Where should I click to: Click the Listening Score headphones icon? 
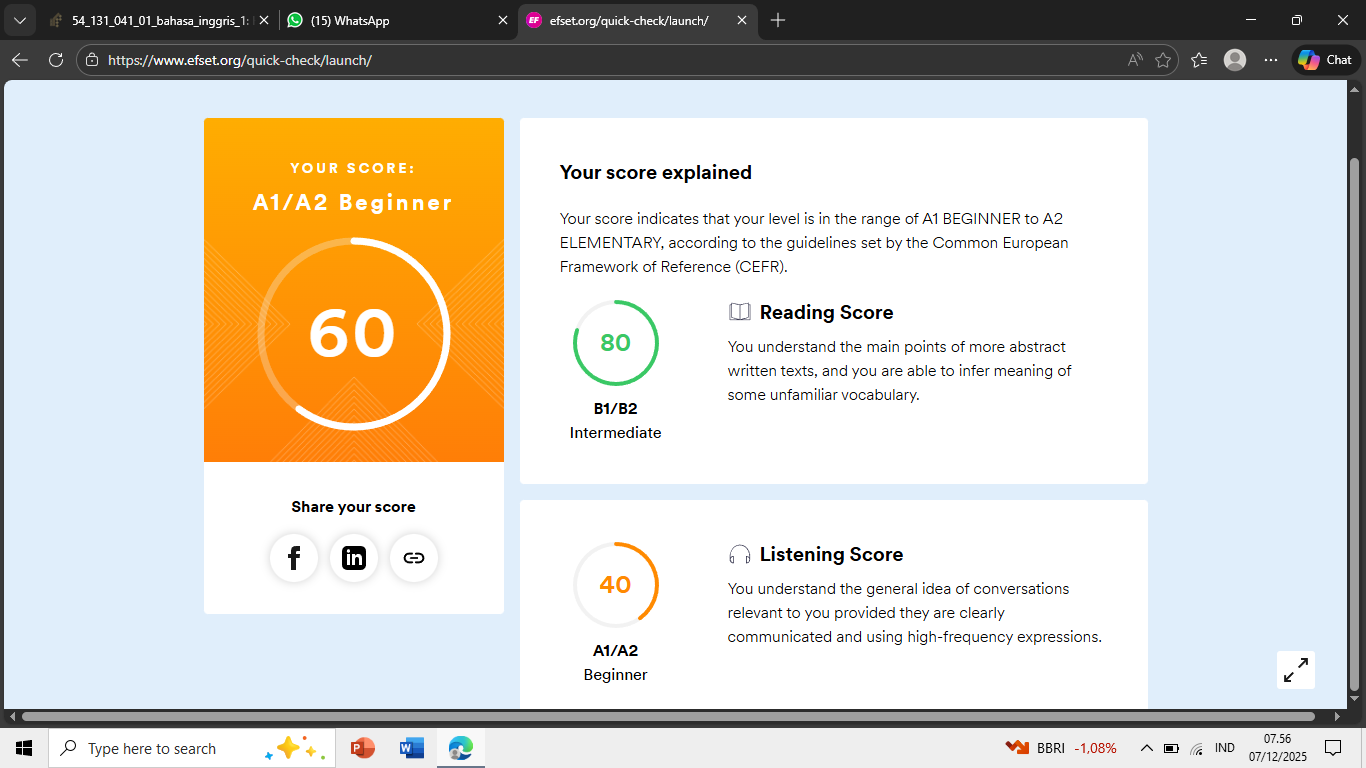click(739, 553)
